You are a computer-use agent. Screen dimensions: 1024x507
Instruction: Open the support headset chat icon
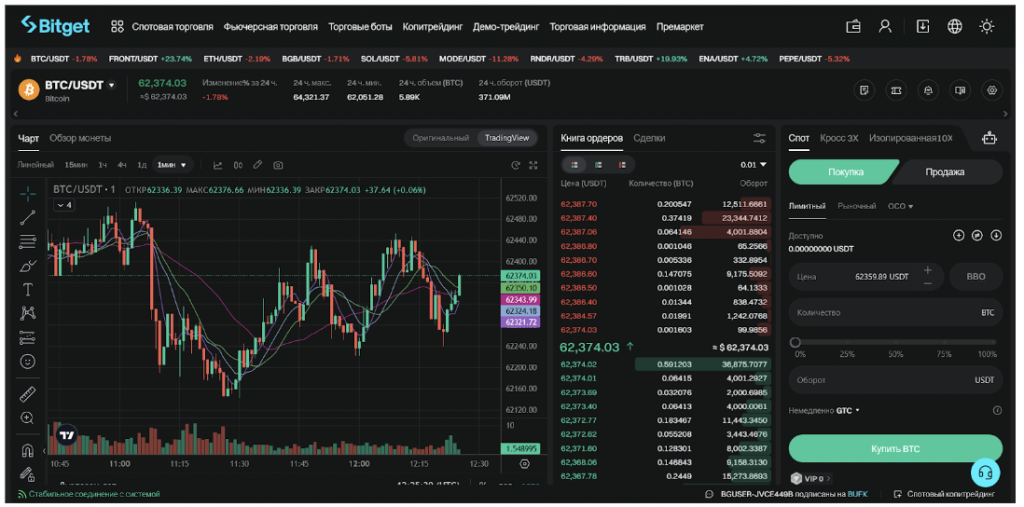coord(985,472)
